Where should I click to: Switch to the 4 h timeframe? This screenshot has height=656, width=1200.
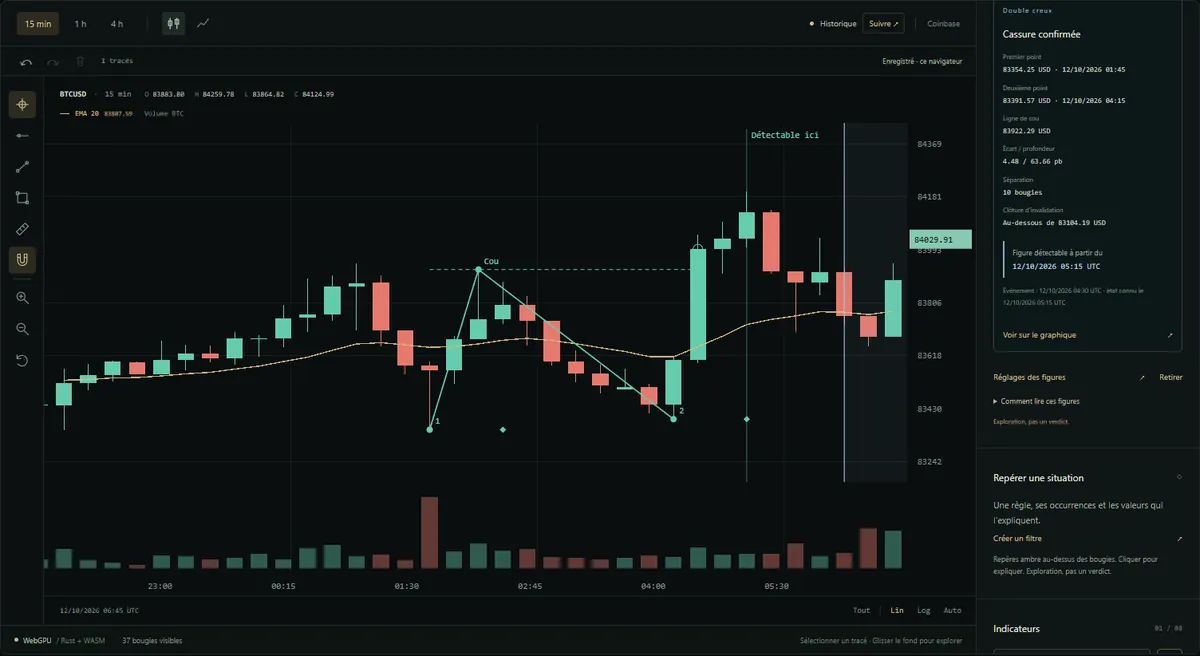pos(117,23)
